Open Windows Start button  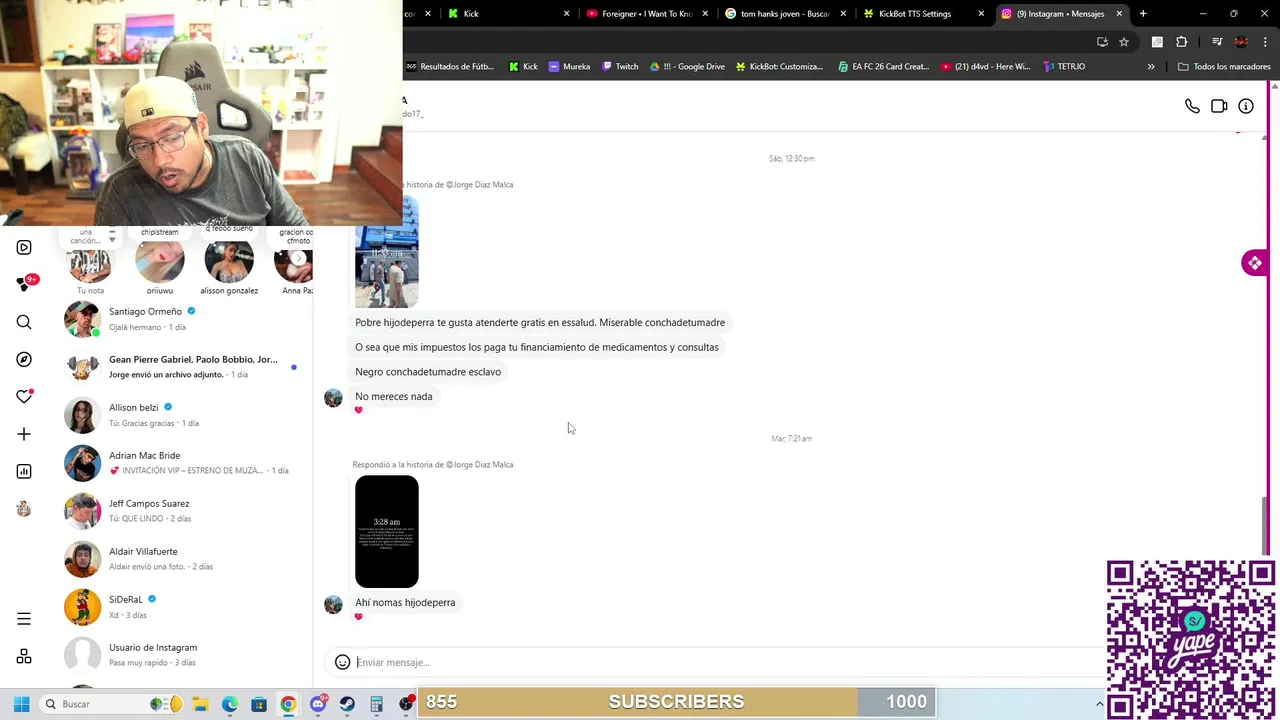[x=21, y=704]
